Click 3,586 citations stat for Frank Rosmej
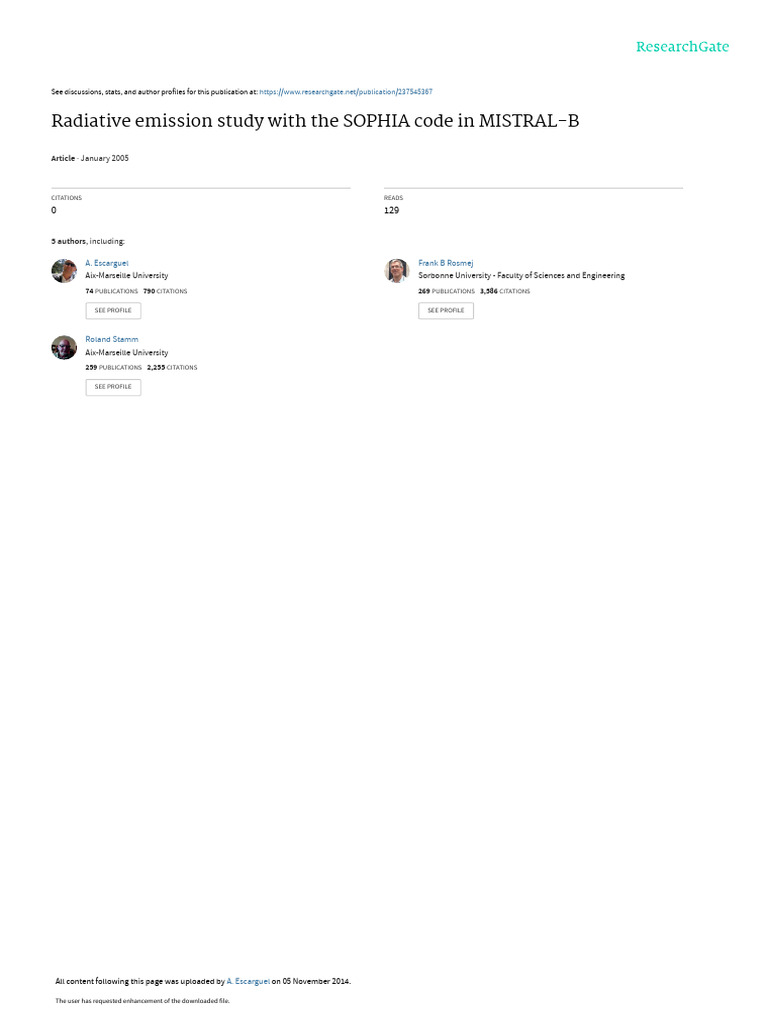Image resolution: width=768 pixels, height=1024 pixels. pos(505,291)
